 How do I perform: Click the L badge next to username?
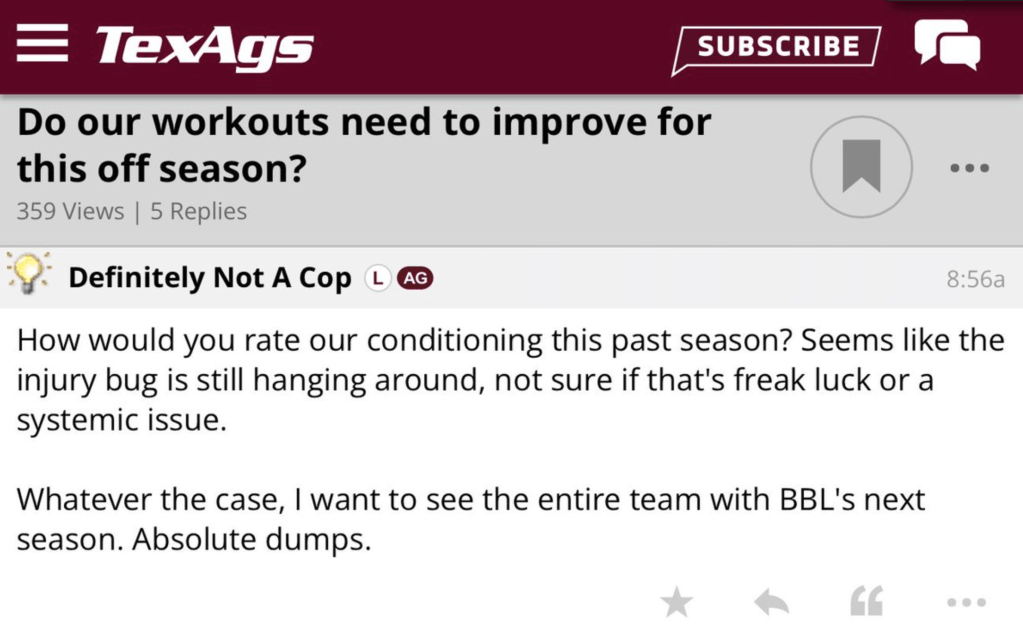click(376, 278)
